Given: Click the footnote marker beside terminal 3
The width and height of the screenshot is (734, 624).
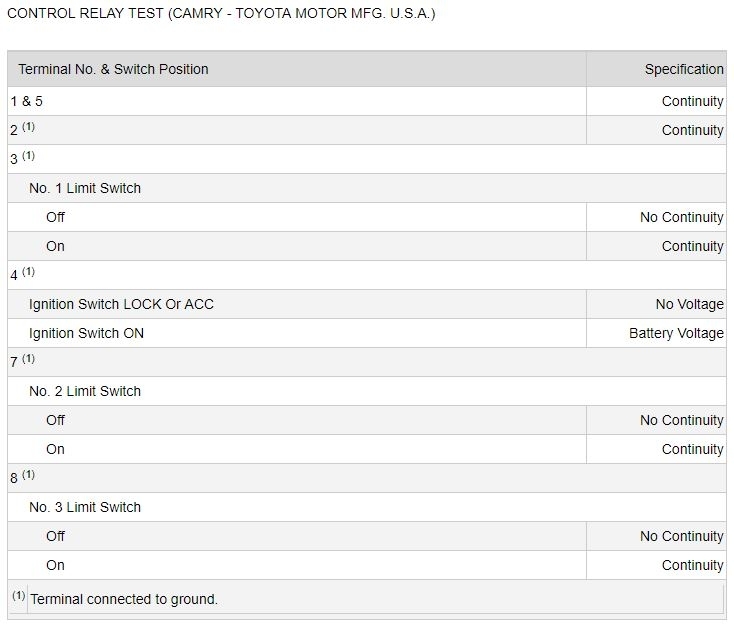Looking at the screenshot, I should [x=28, y=156].
